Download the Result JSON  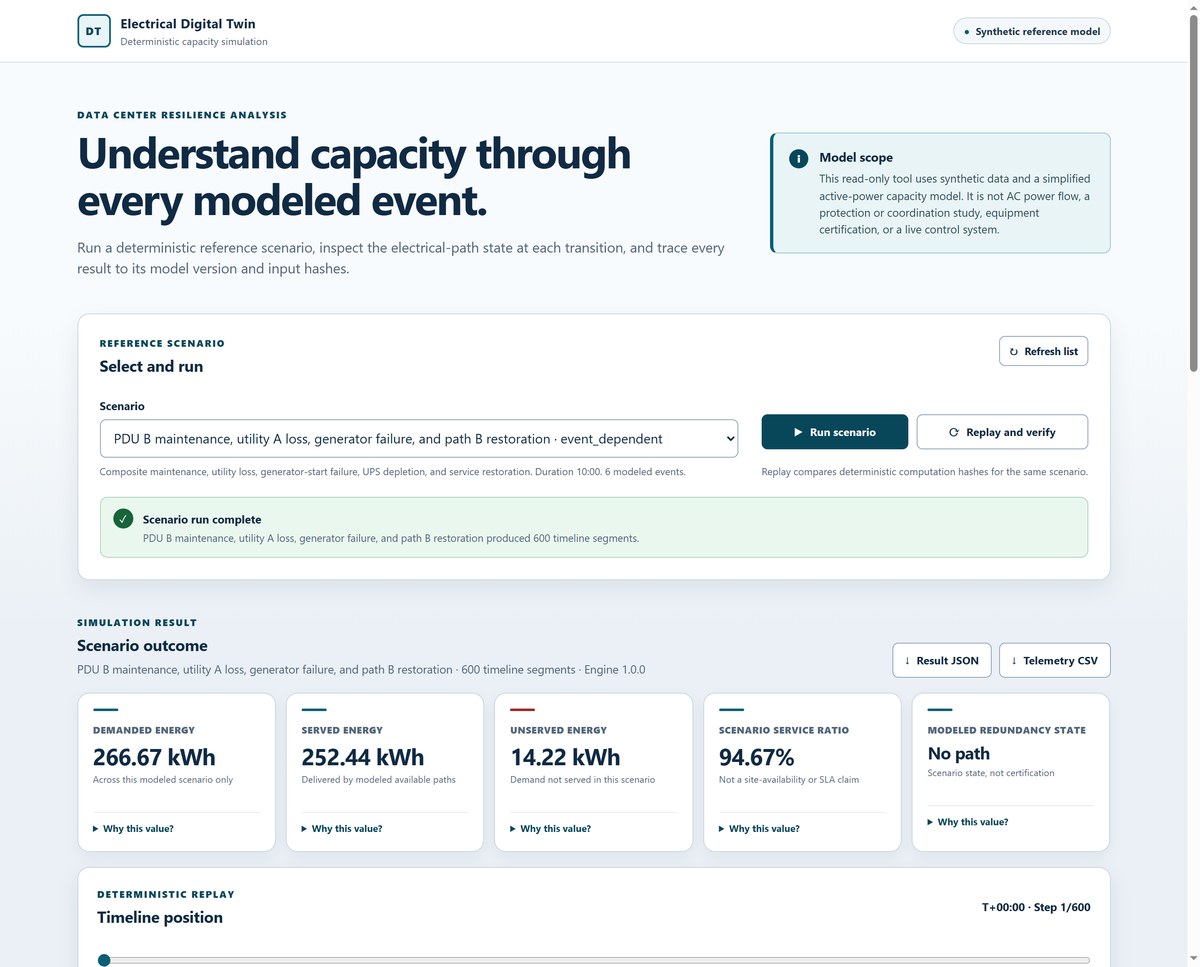point(942,660)
